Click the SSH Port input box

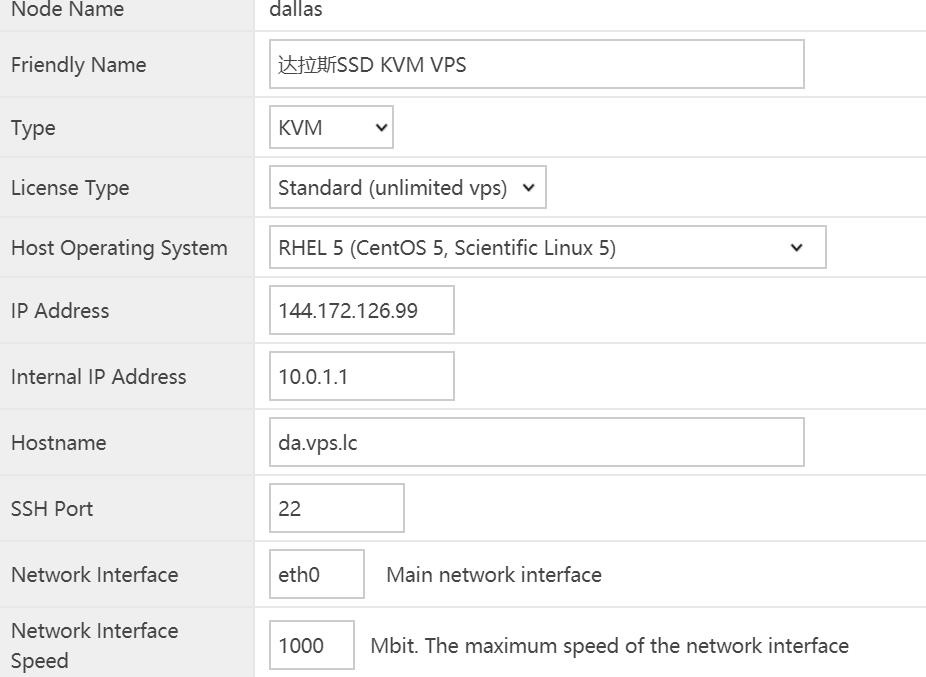[x=336, y=509]
